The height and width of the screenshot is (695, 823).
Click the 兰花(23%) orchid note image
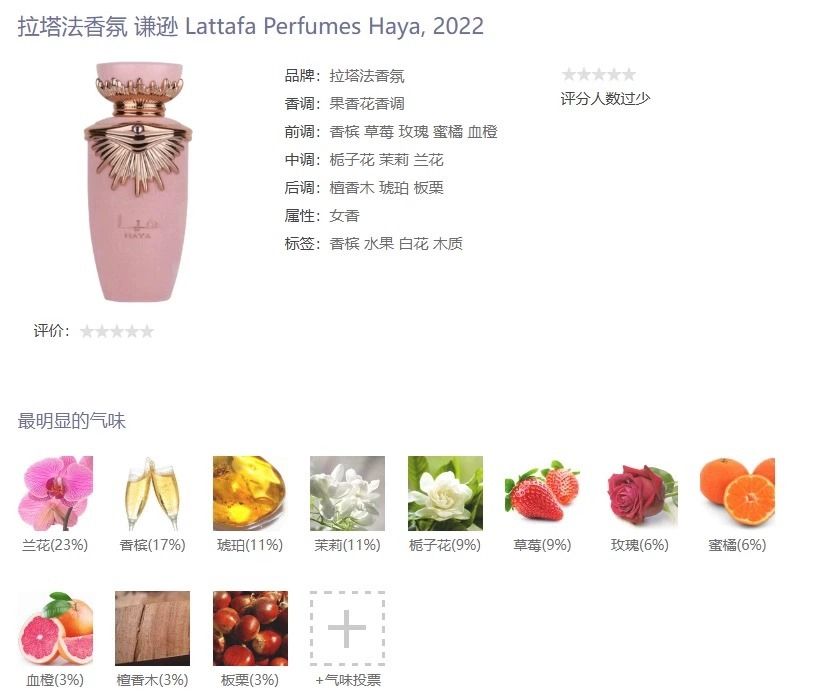coord(55,493)
